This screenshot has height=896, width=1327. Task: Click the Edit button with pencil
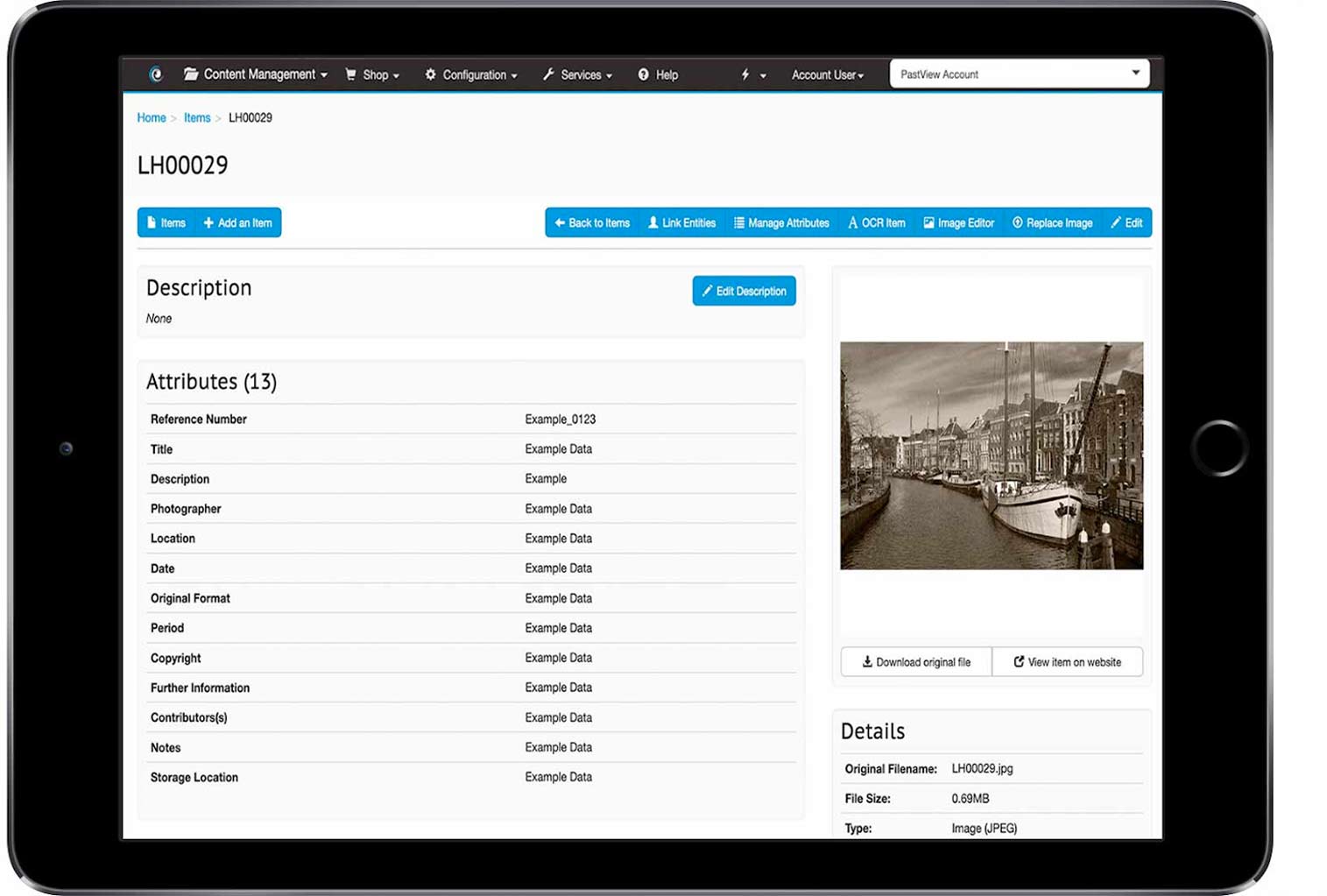[1126, 222]
